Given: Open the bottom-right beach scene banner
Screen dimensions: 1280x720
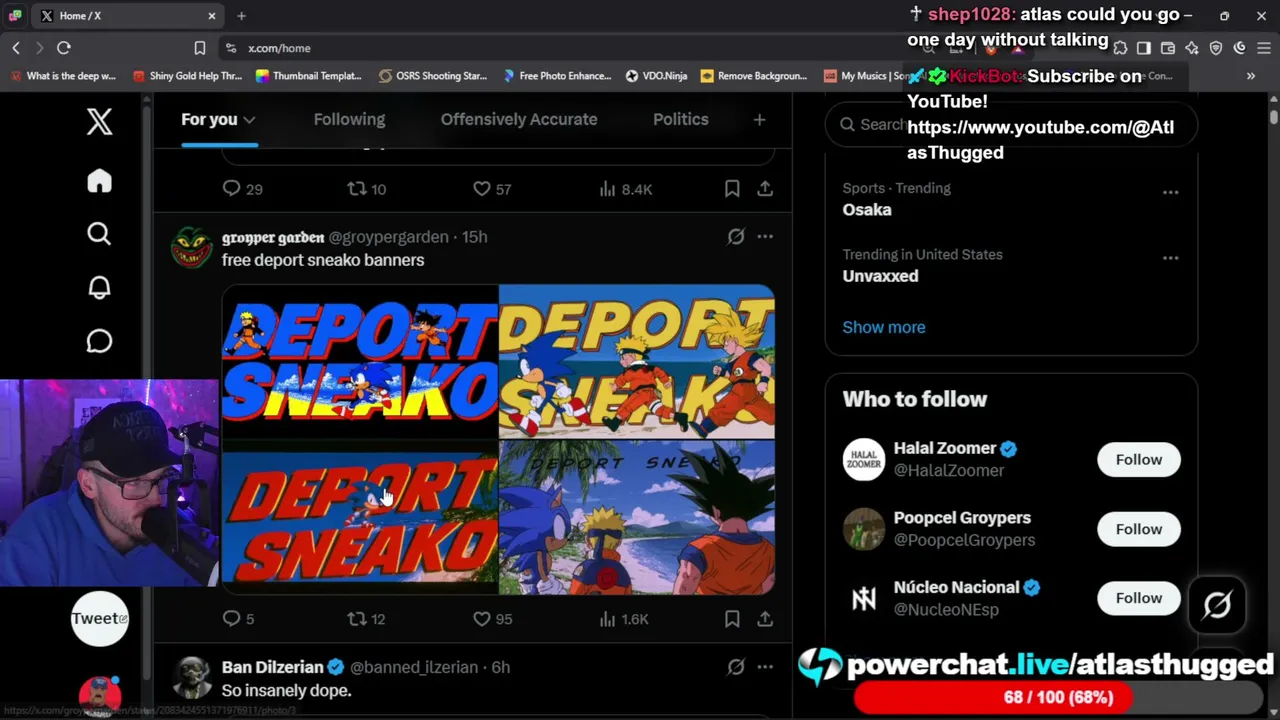Looking at the screenshot, I should pos(637,518).
